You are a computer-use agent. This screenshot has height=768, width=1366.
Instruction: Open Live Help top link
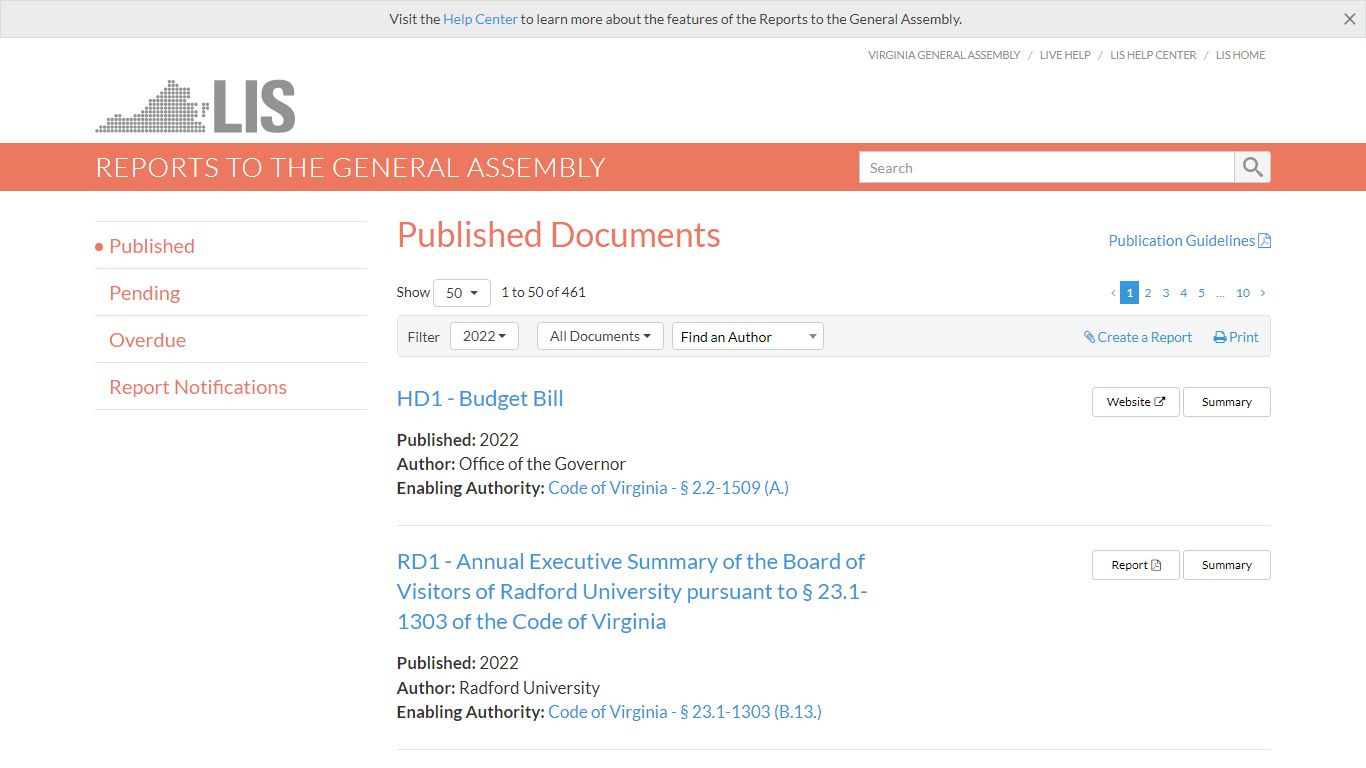pos(1065,55)
